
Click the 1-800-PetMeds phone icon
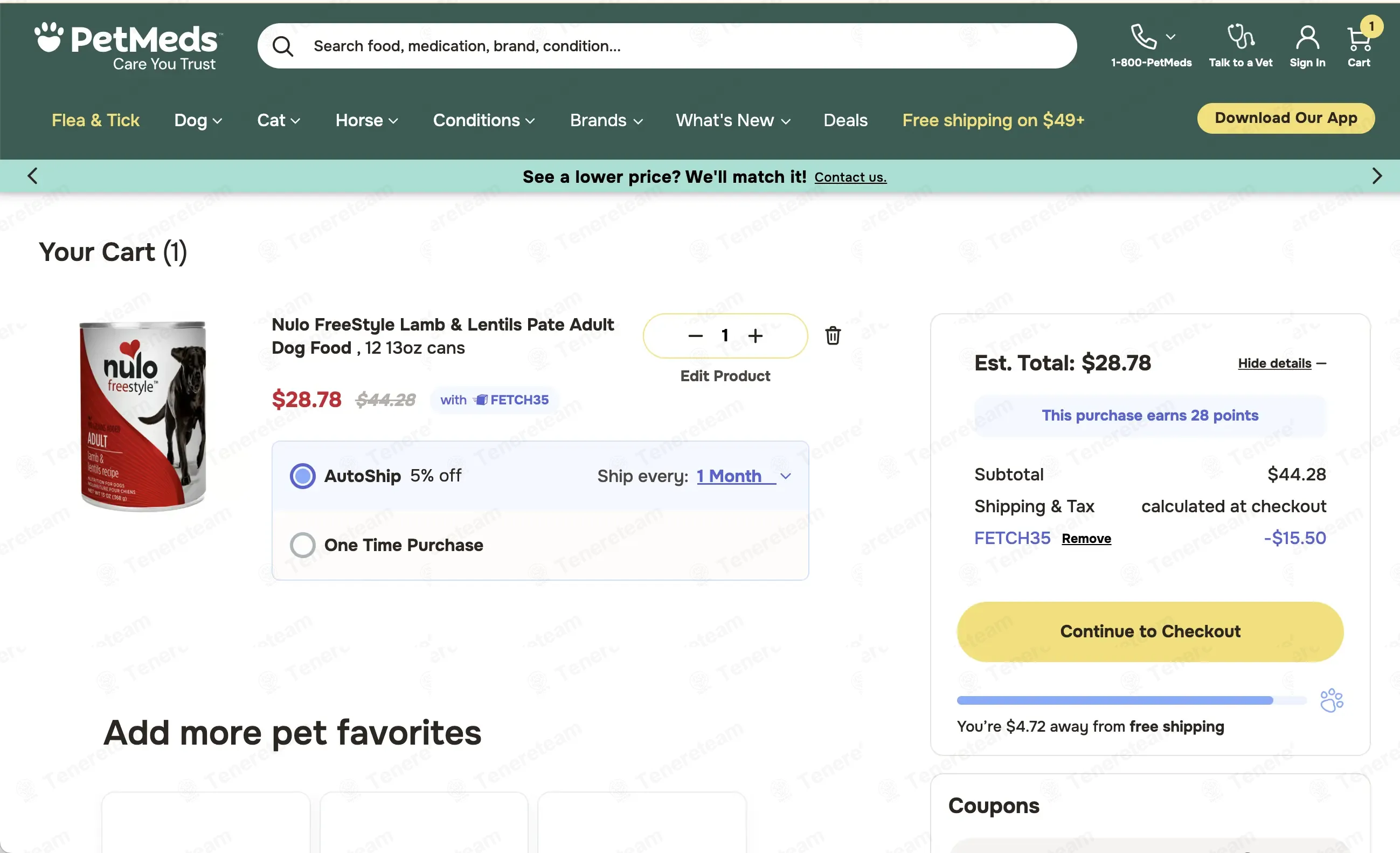[1143, 37]
